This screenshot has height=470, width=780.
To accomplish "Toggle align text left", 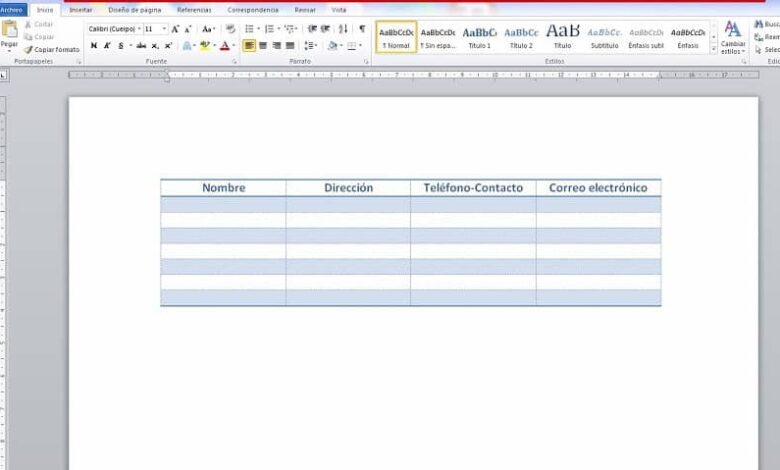I will (x=249, y=46).
